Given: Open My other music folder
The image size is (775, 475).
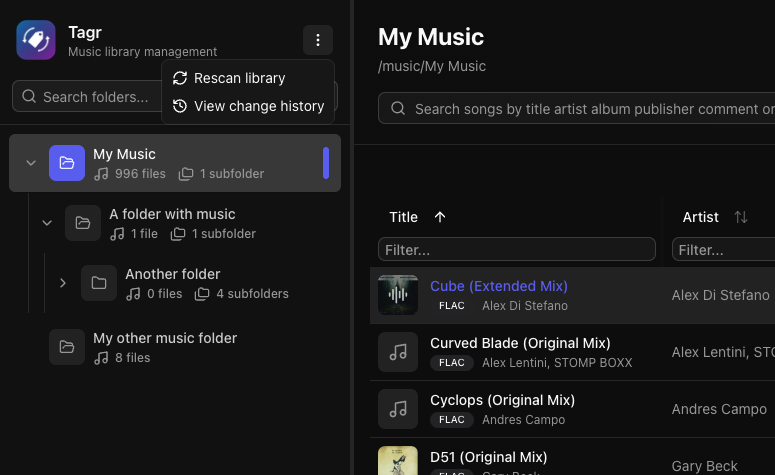Looking at the screenshot, I should pos(165,338).
